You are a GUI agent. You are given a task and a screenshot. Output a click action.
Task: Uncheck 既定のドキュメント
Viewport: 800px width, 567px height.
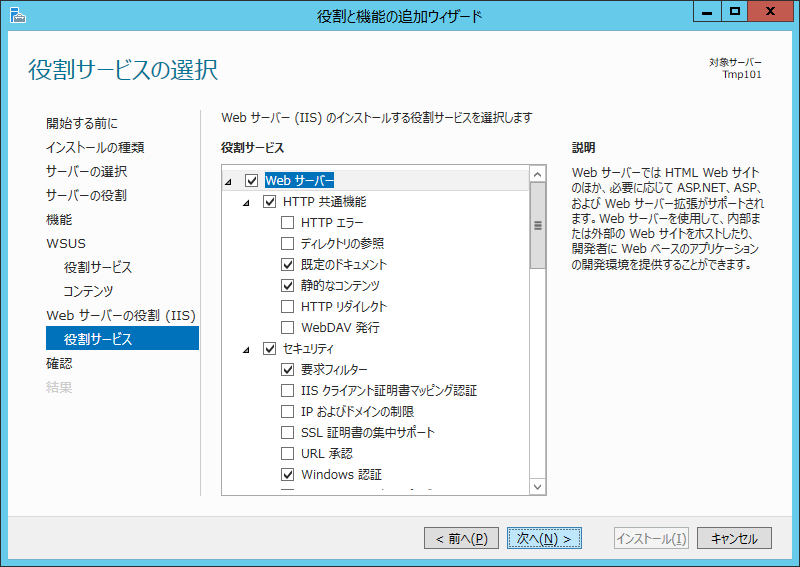tap(288, 264)
